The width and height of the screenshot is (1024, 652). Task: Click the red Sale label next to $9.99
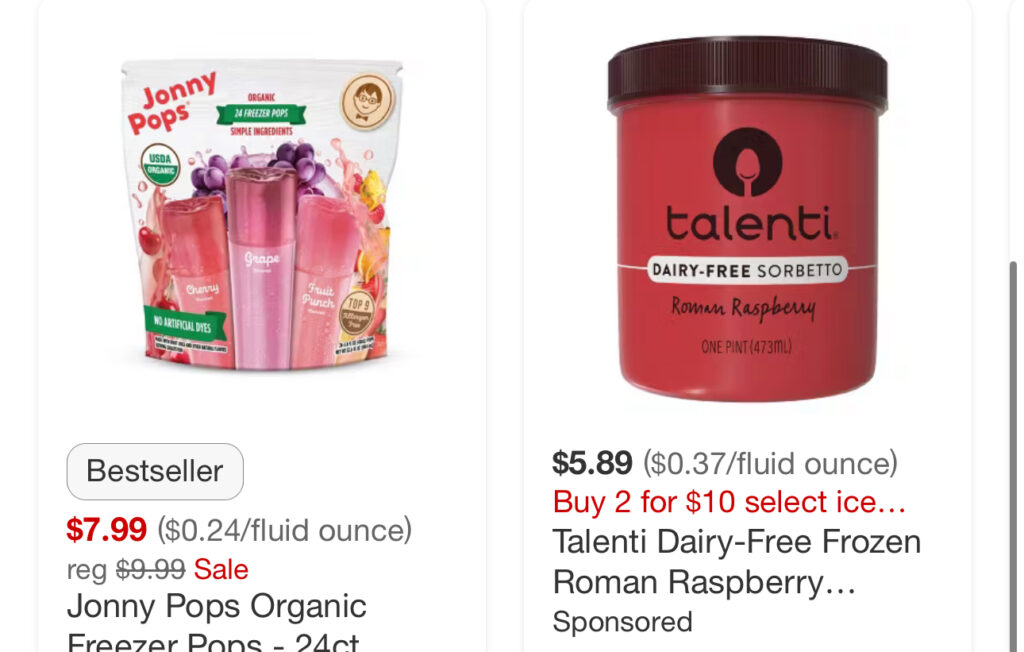click(x=221, y=569)
